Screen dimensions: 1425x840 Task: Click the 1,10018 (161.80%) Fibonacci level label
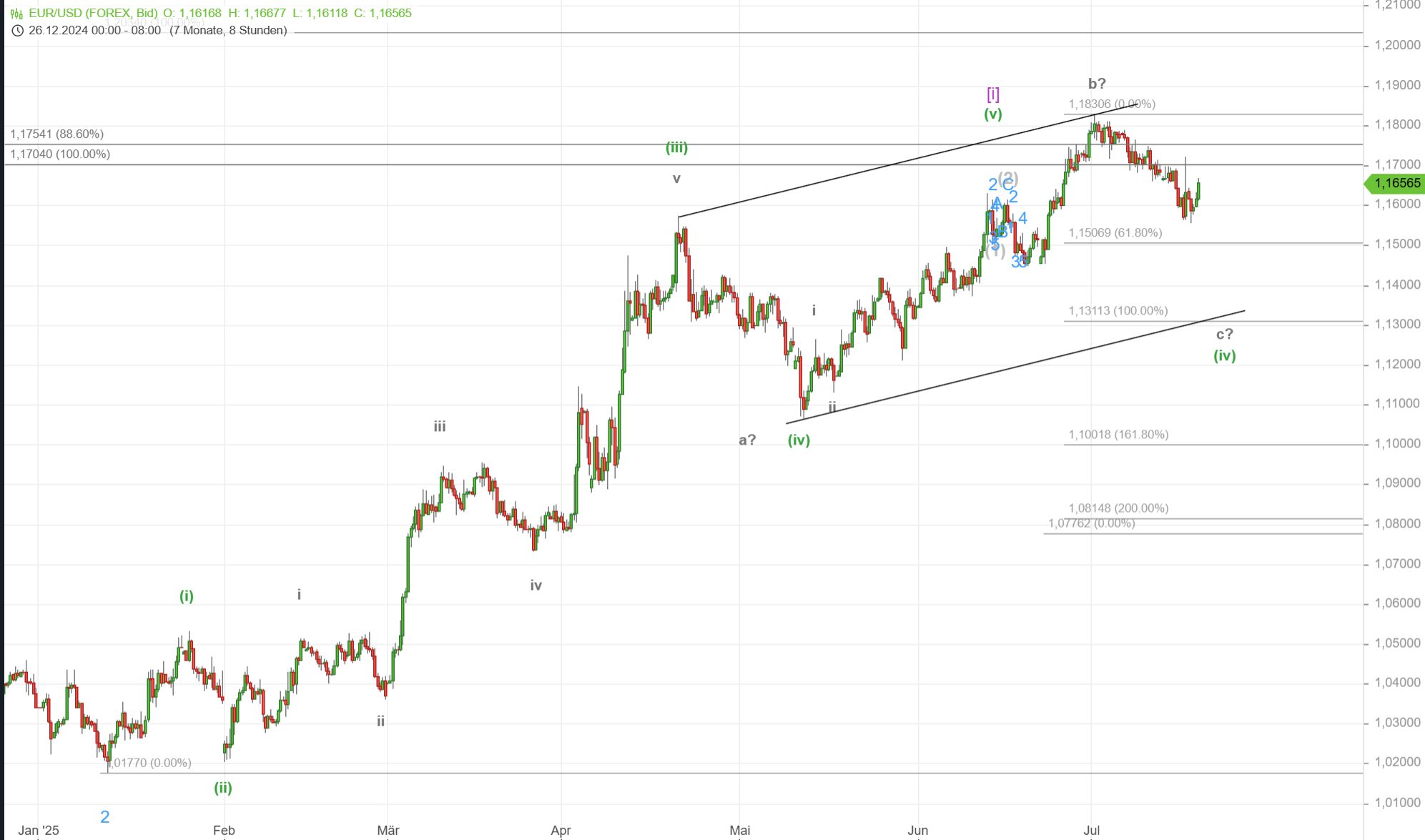click(x=1118, y=434)
